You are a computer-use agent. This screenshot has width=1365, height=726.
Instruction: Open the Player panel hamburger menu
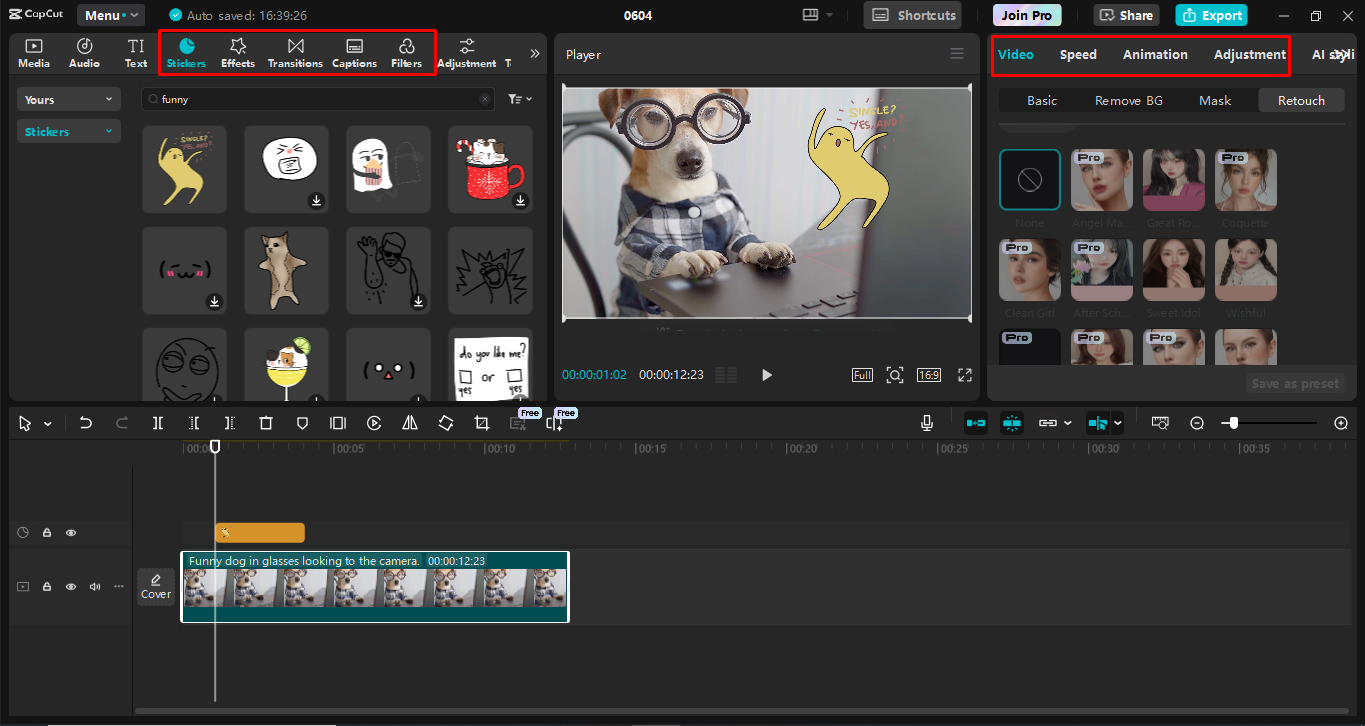coord(957,54)
